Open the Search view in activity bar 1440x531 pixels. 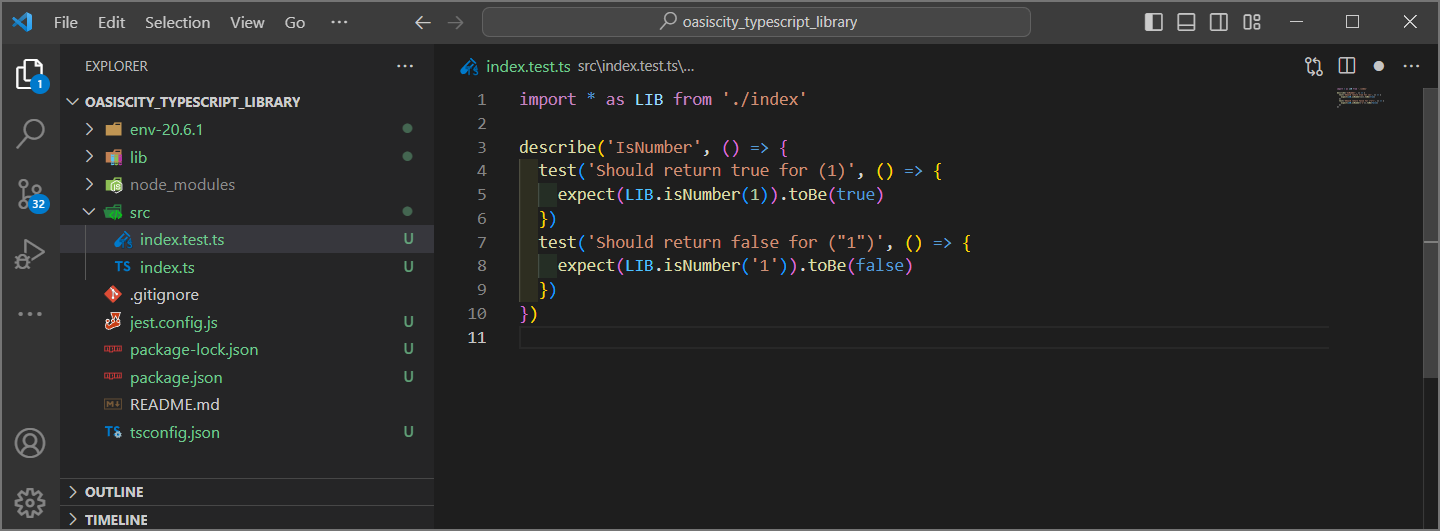pyautogui.click(x=30, y=133)
